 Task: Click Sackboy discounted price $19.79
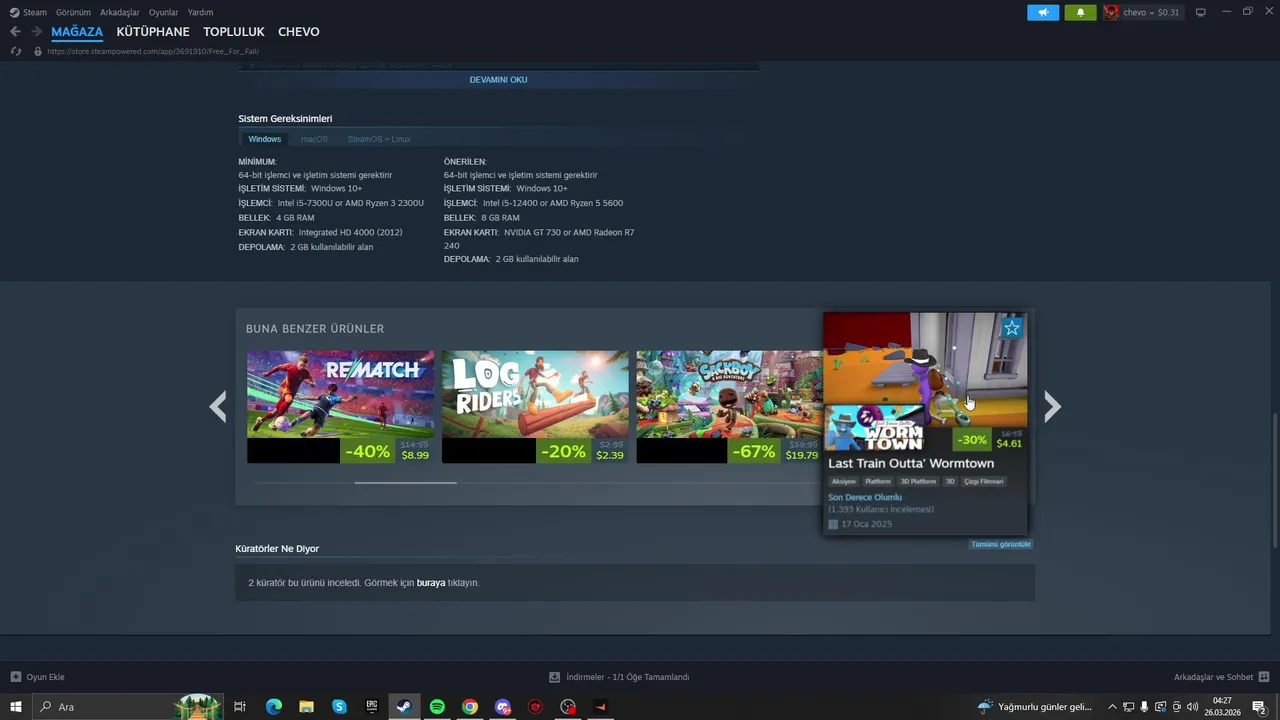(802, 455)
